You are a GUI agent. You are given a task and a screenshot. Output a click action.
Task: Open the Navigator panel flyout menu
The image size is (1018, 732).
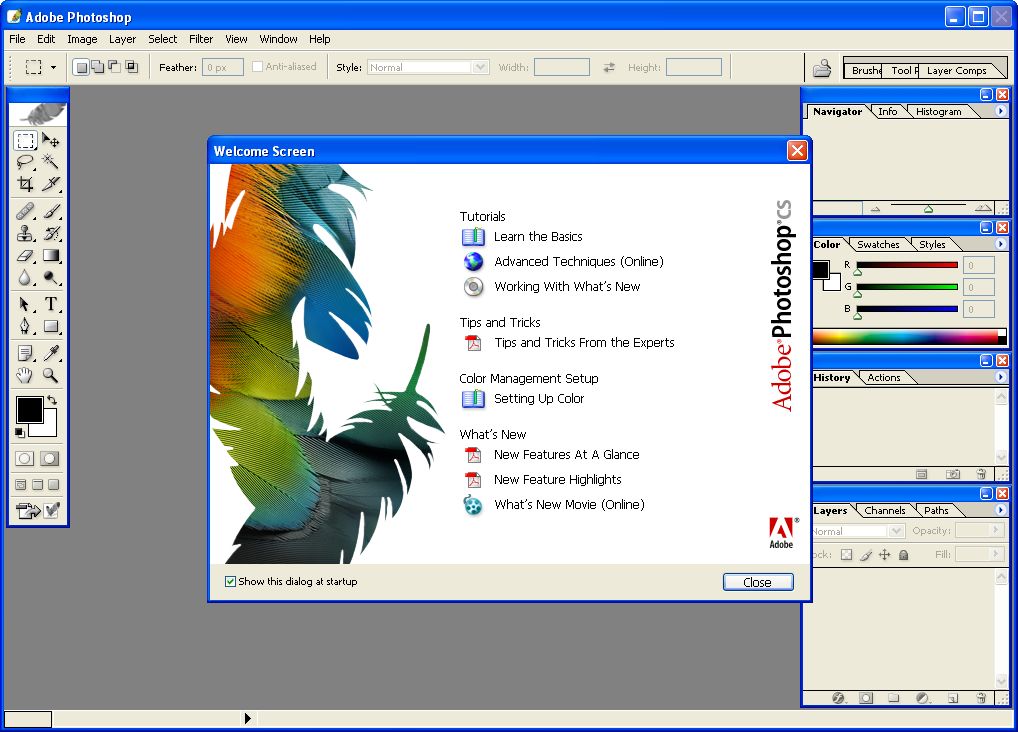coord(1001,111)
